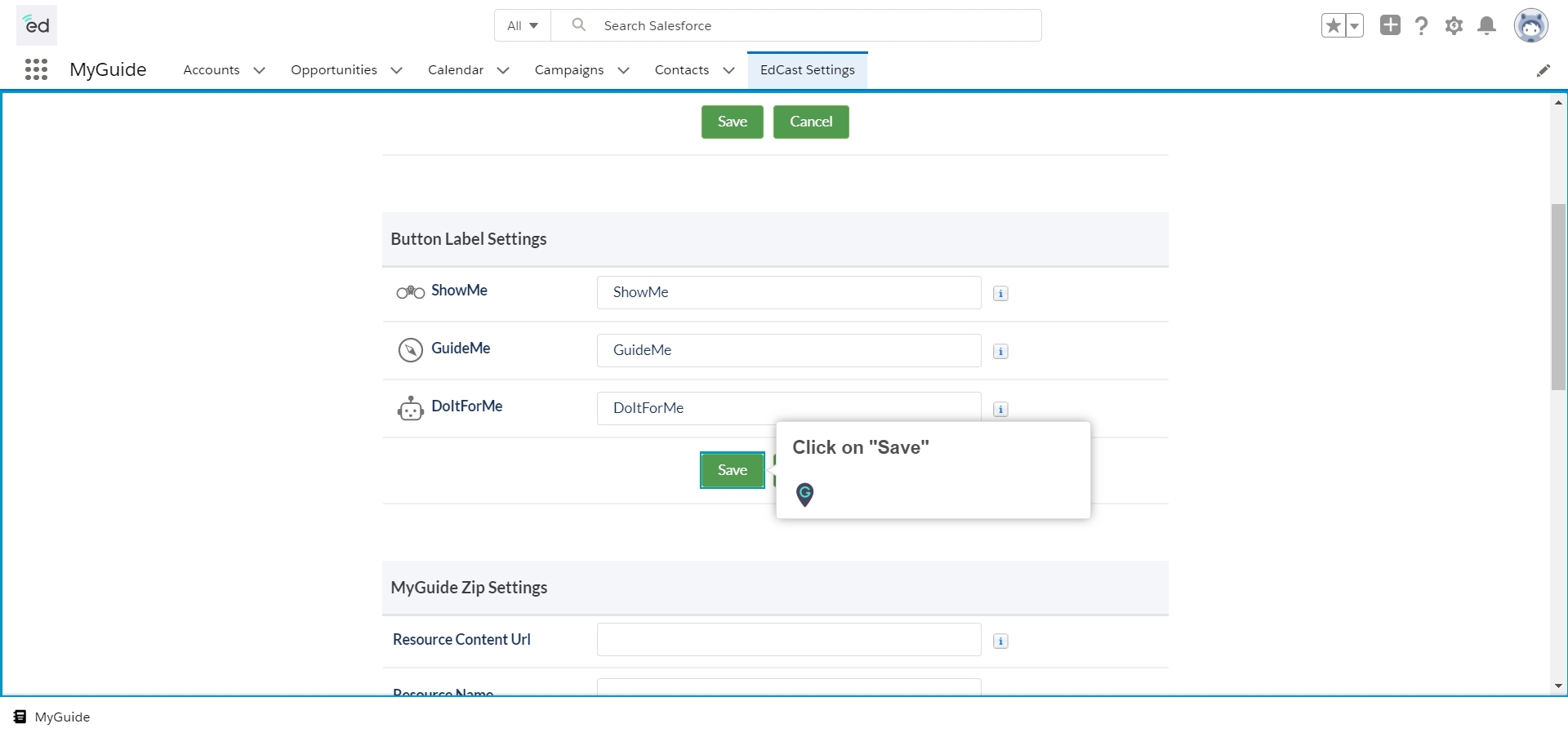Viewport: 1568px width, 737px height.
Task: Expand the Calendar tab chevron
Action: point(503,70)
